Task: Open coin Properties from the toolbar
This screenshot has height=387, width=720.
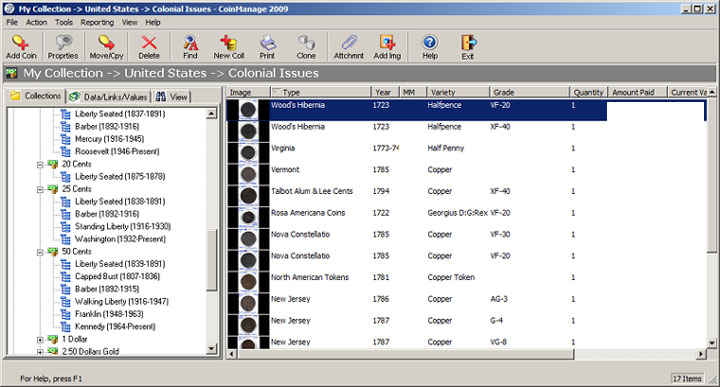Action: coord(63,47)
